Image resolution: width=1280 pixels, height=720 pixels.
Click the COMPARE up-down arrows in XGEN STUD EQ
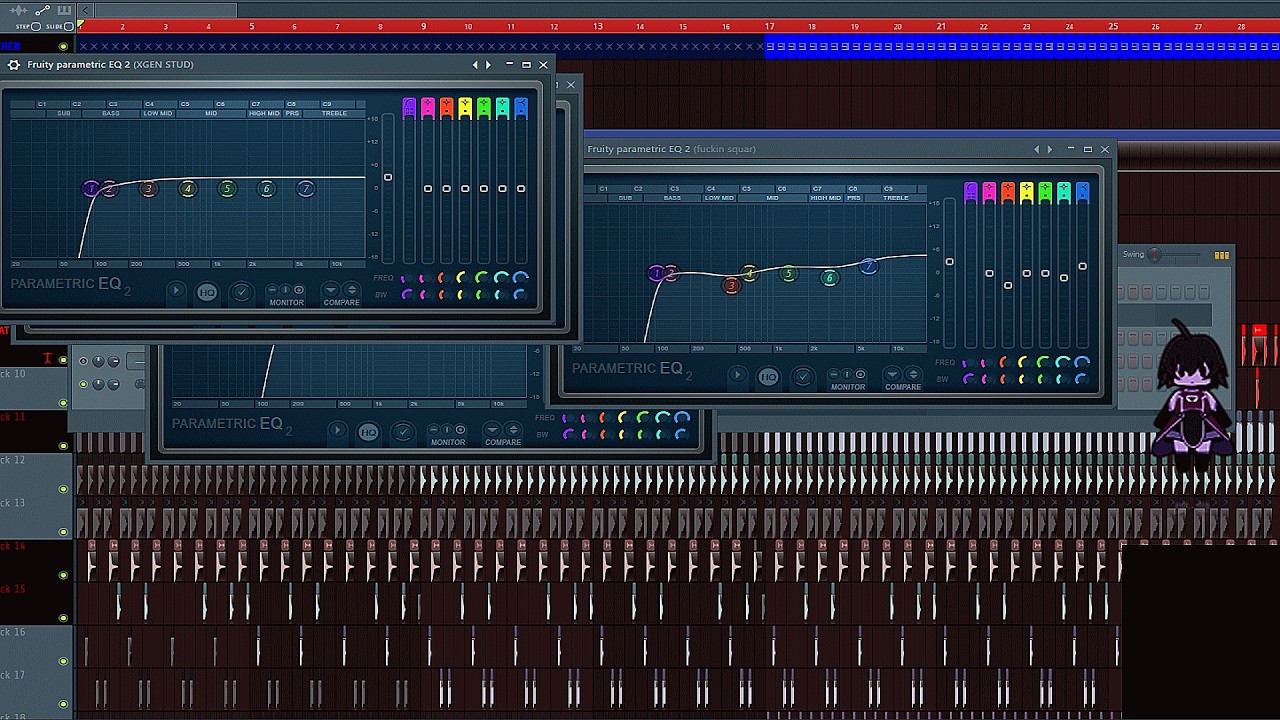click(x=351, y=290)
